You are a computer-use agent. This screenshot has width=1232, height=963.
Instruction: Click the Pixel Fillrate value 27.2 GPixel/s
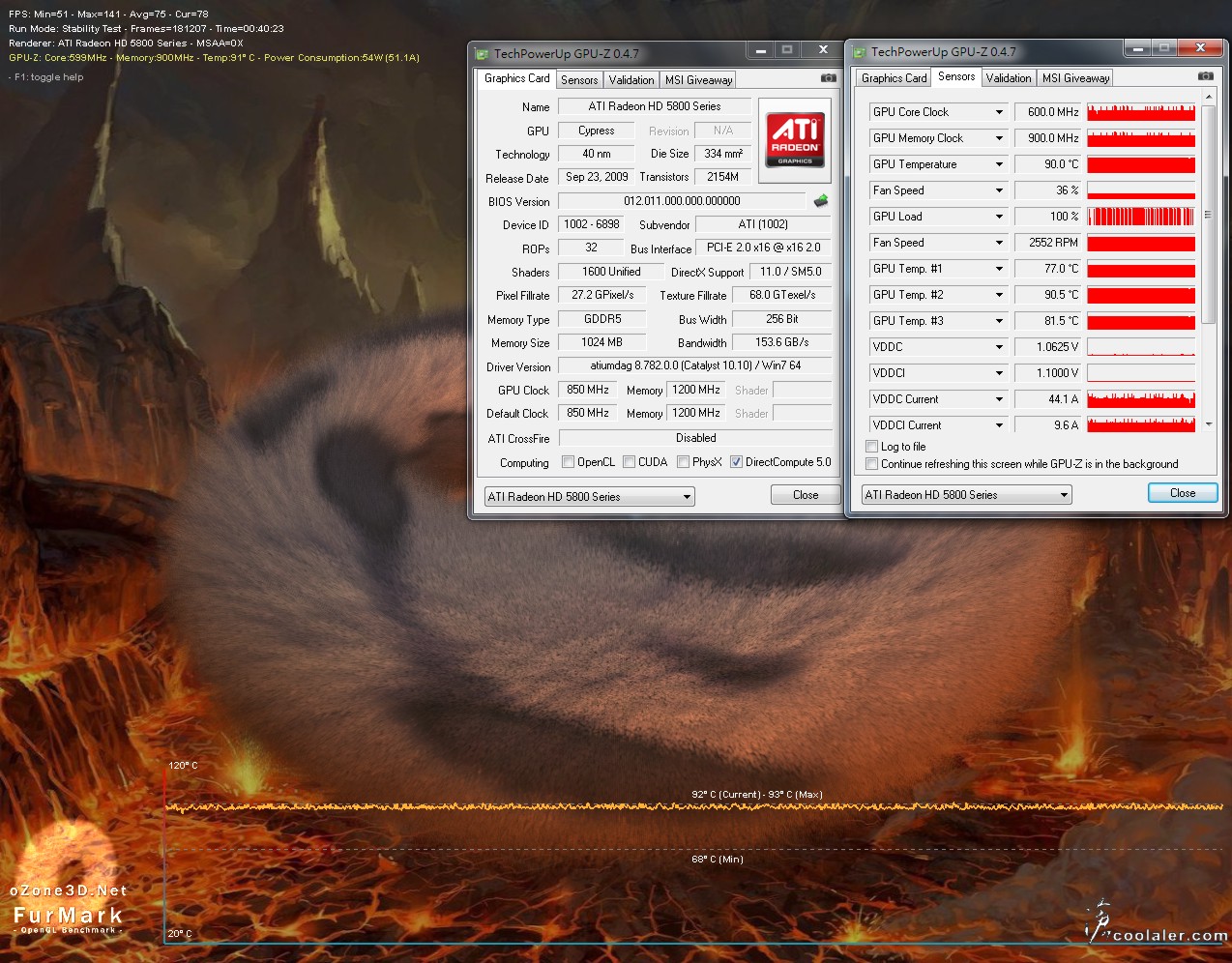(x=601, y=295)
